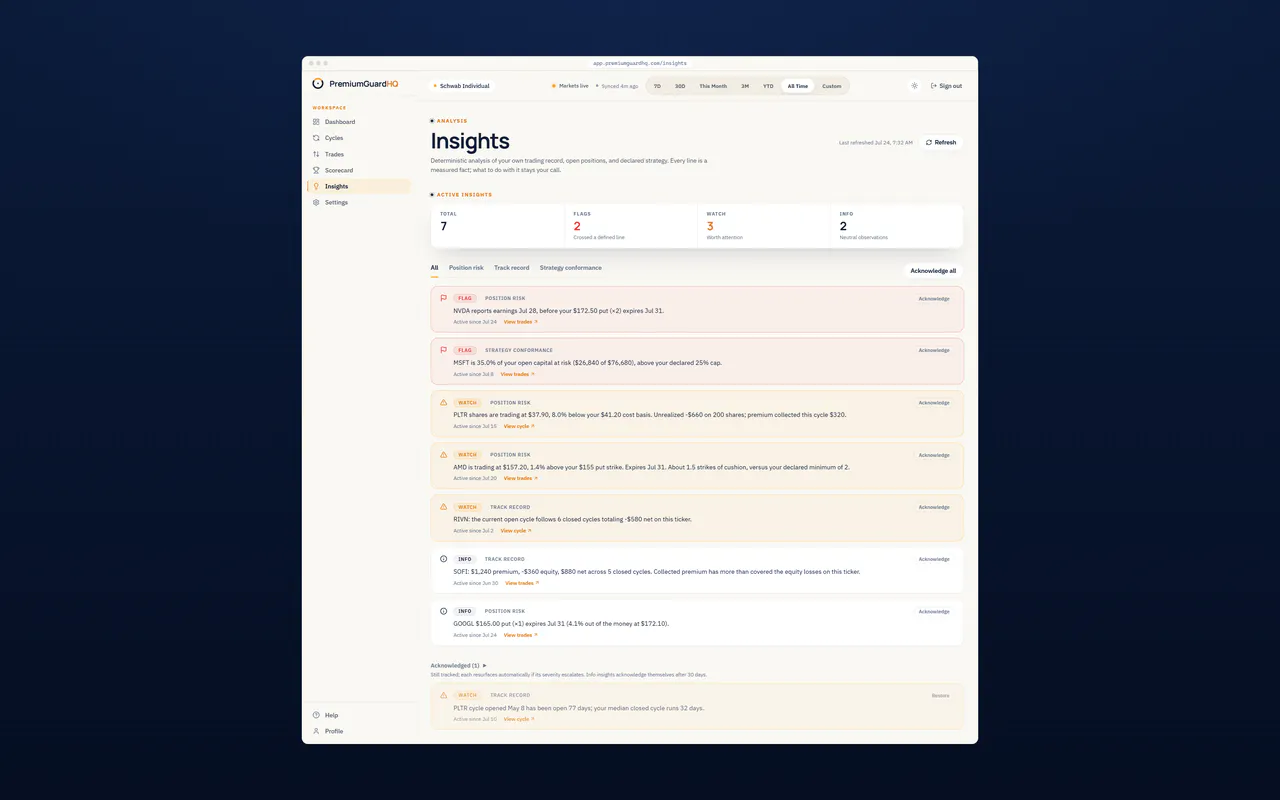Click the red flag icon on the NVDA insight
The width and height of the screenshot is (1280, 800).
(443, 298)
